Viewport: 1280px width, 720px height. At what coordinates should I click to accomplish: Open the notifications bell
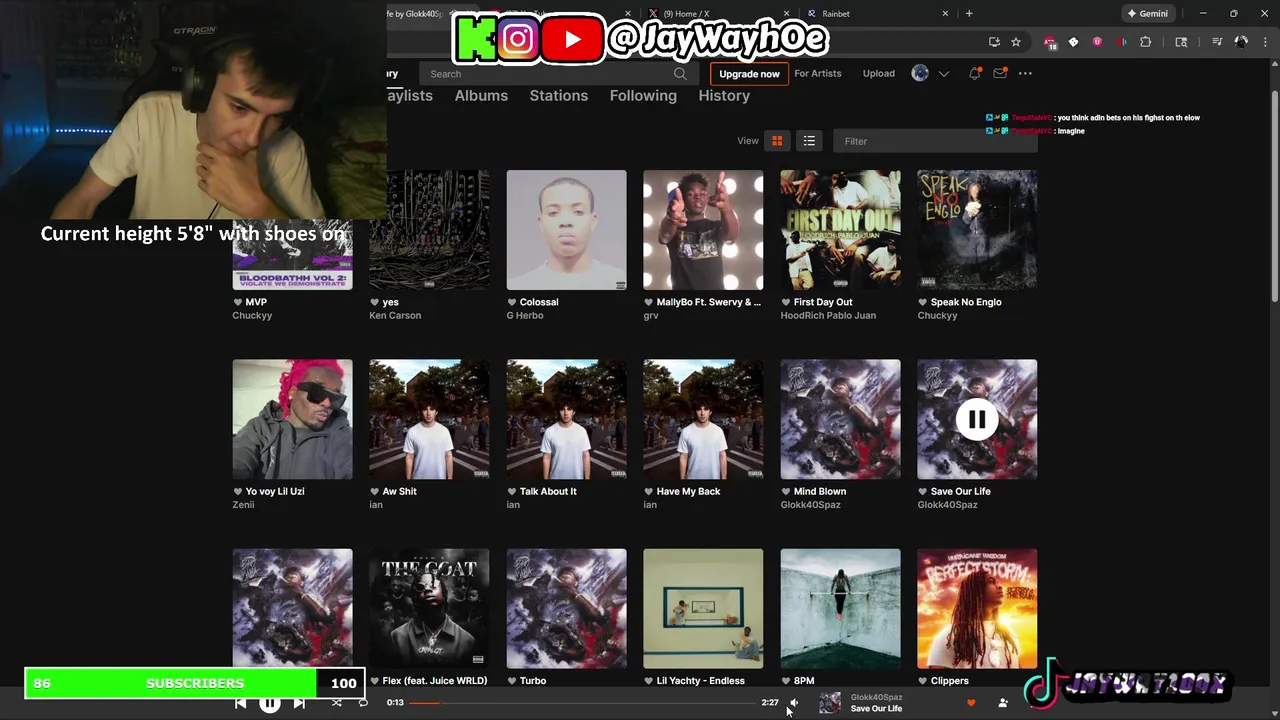[974, 73]
